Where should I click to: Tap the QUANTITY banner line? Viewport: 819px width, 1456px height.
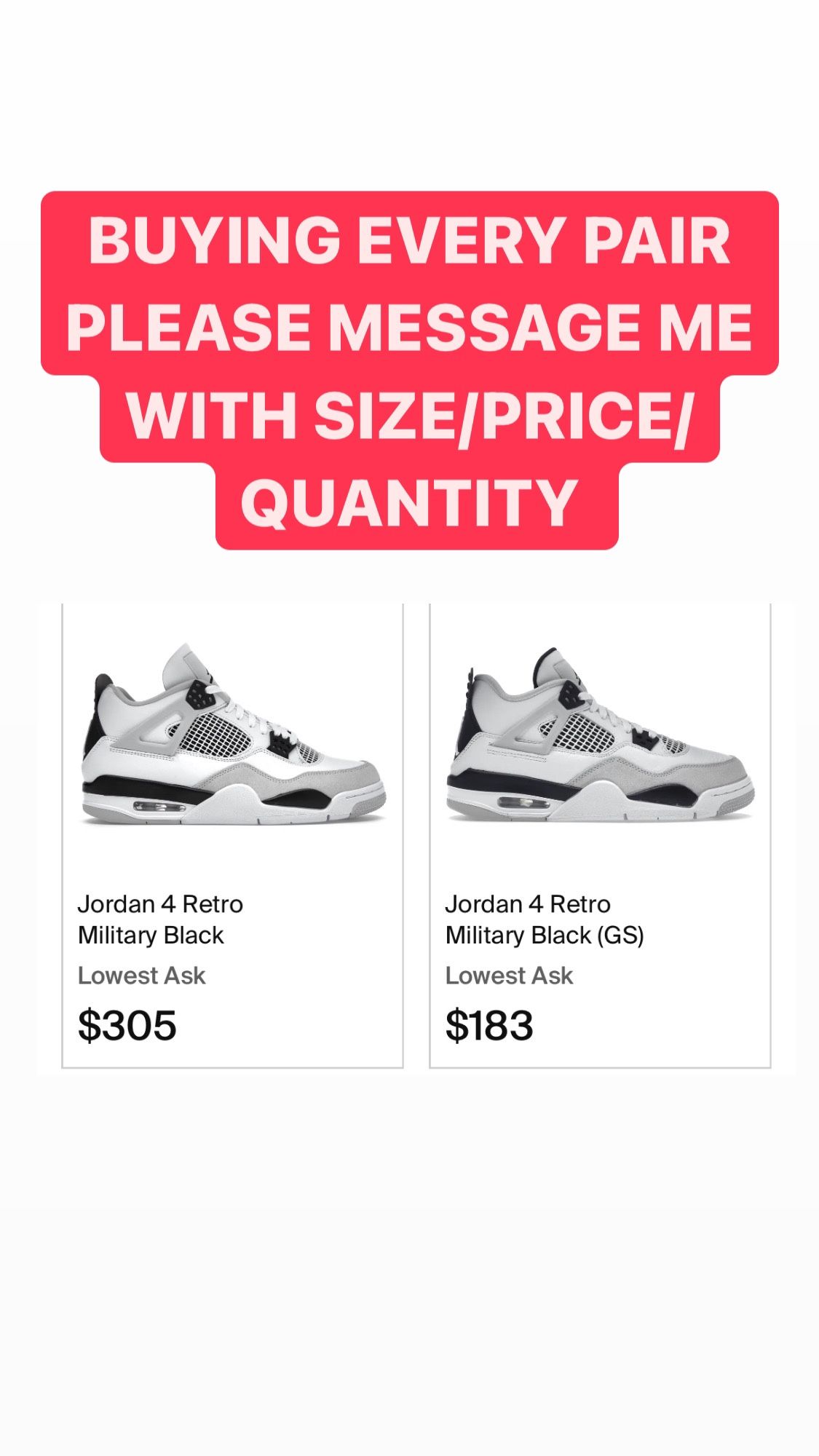[x=409, y=502]
